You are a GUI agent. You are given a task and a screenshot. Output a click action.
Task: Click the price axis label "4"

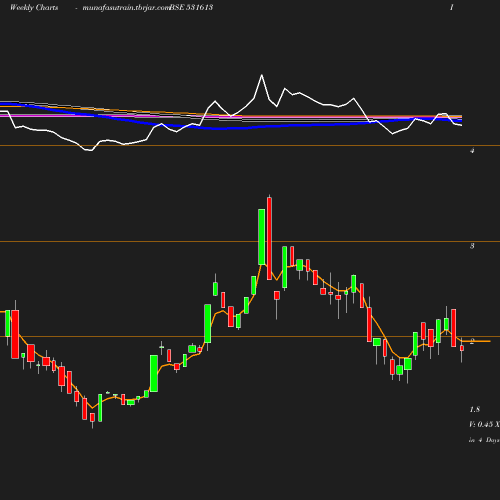pos(472,151)
